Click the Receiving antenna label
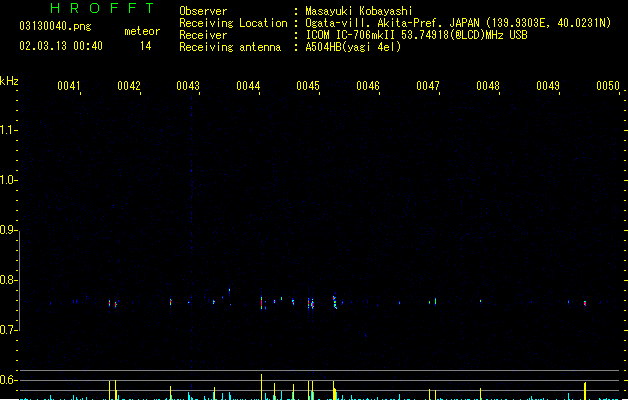The width and height of the screenshot is (629, 400). click(x=230, y=47)
